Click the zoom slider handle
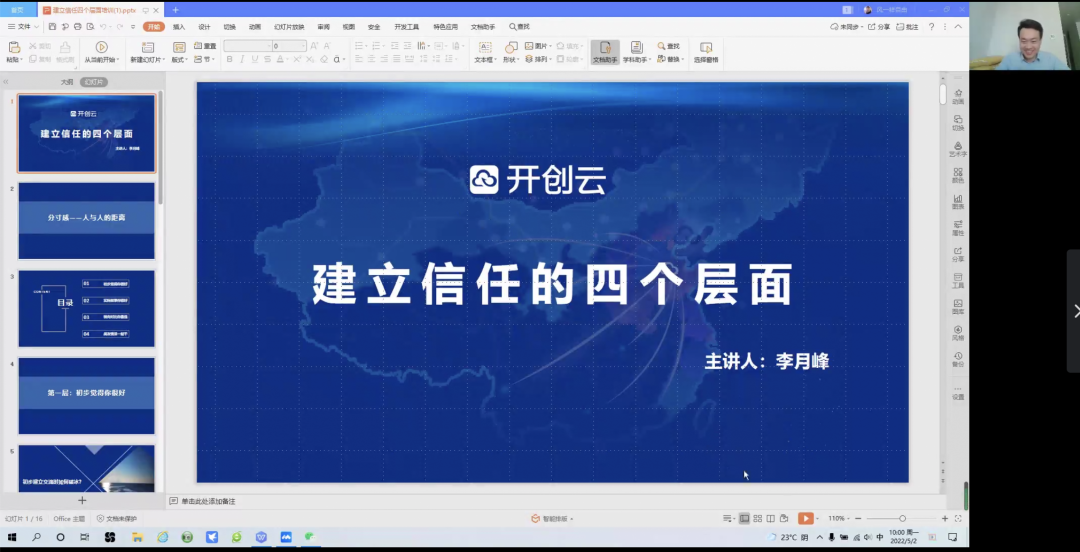 [x=902, y=518]
